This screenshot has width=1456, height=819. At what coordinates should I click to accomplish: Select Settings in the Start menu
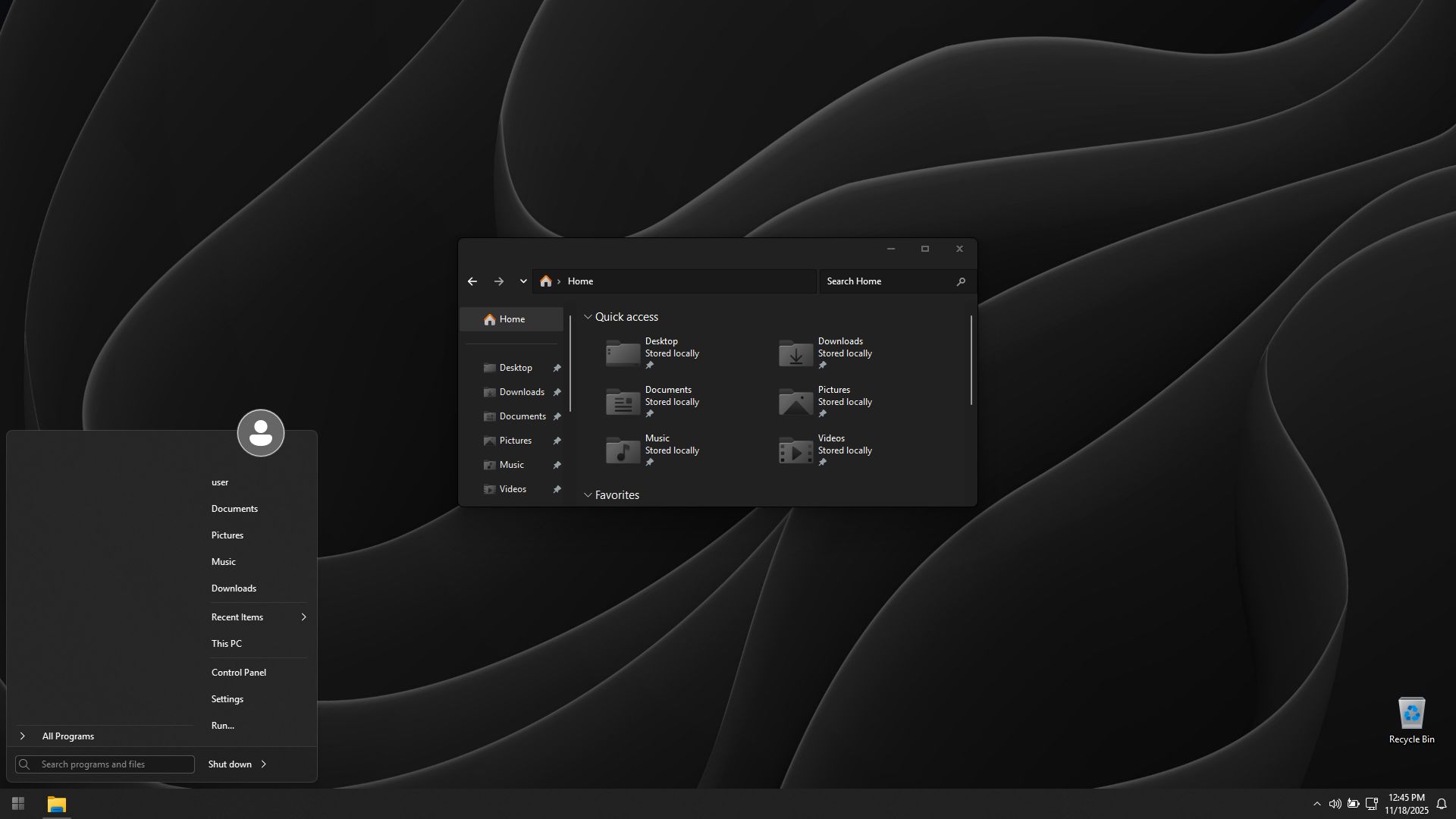[x=227, y=699]
